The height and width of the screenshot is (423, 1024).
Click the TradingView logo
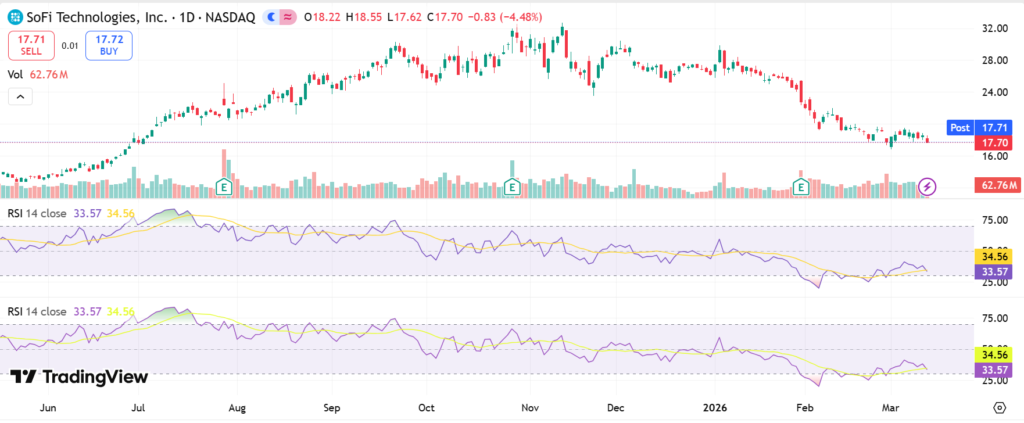coord(79,377)
